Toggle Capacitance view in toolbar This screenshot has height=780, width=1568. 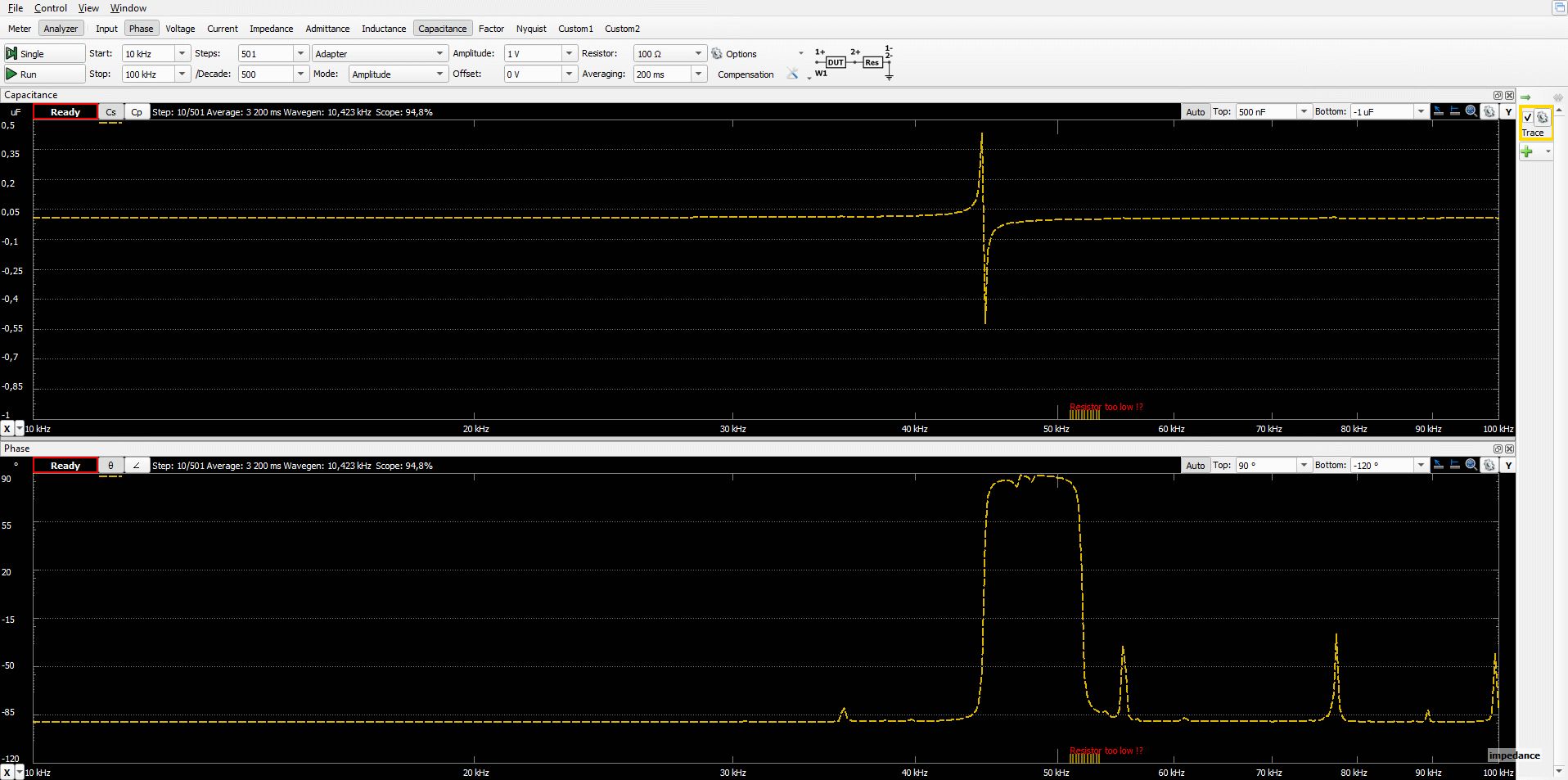443,29
